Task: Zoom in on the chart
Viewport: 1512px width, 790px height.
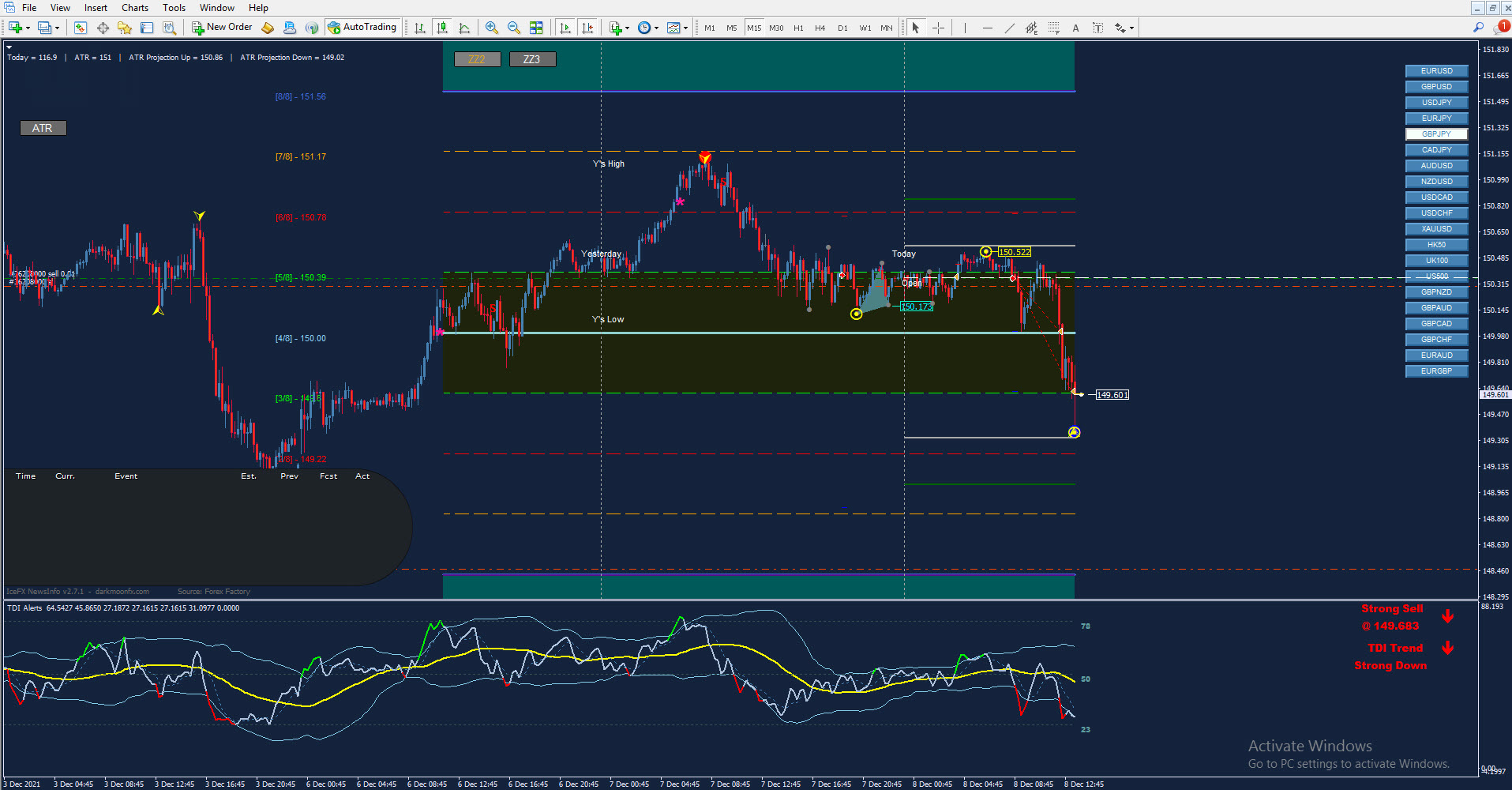Action: [492, 28]
